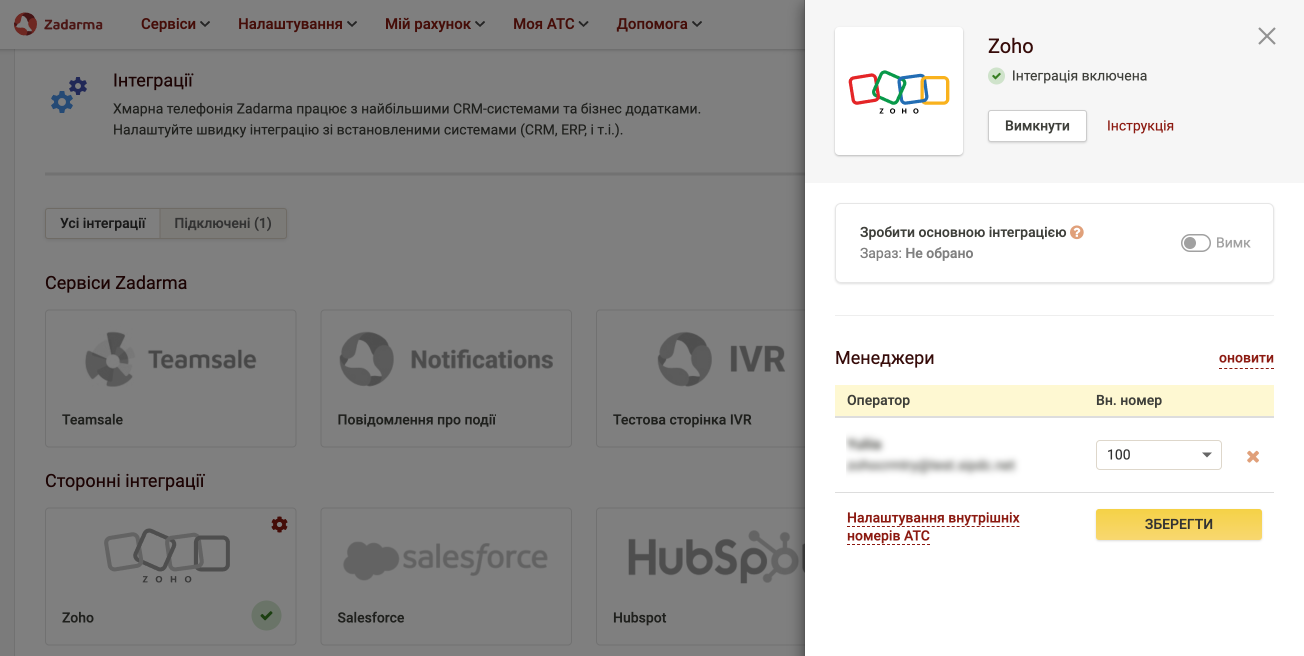Click the Zadarma logo in header

[x=59, y=24]
